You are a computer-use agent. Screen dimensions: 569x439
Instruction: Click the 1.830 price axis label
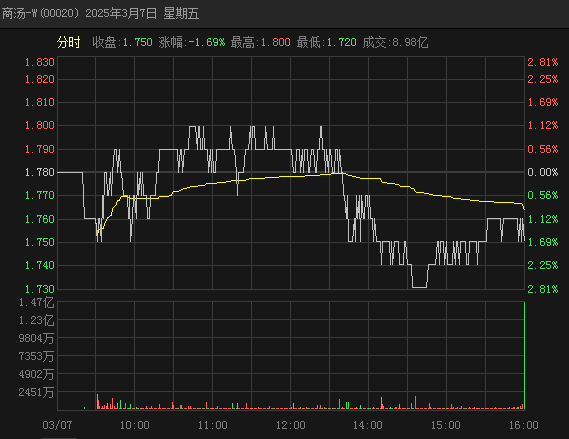[x=40, y=62]
